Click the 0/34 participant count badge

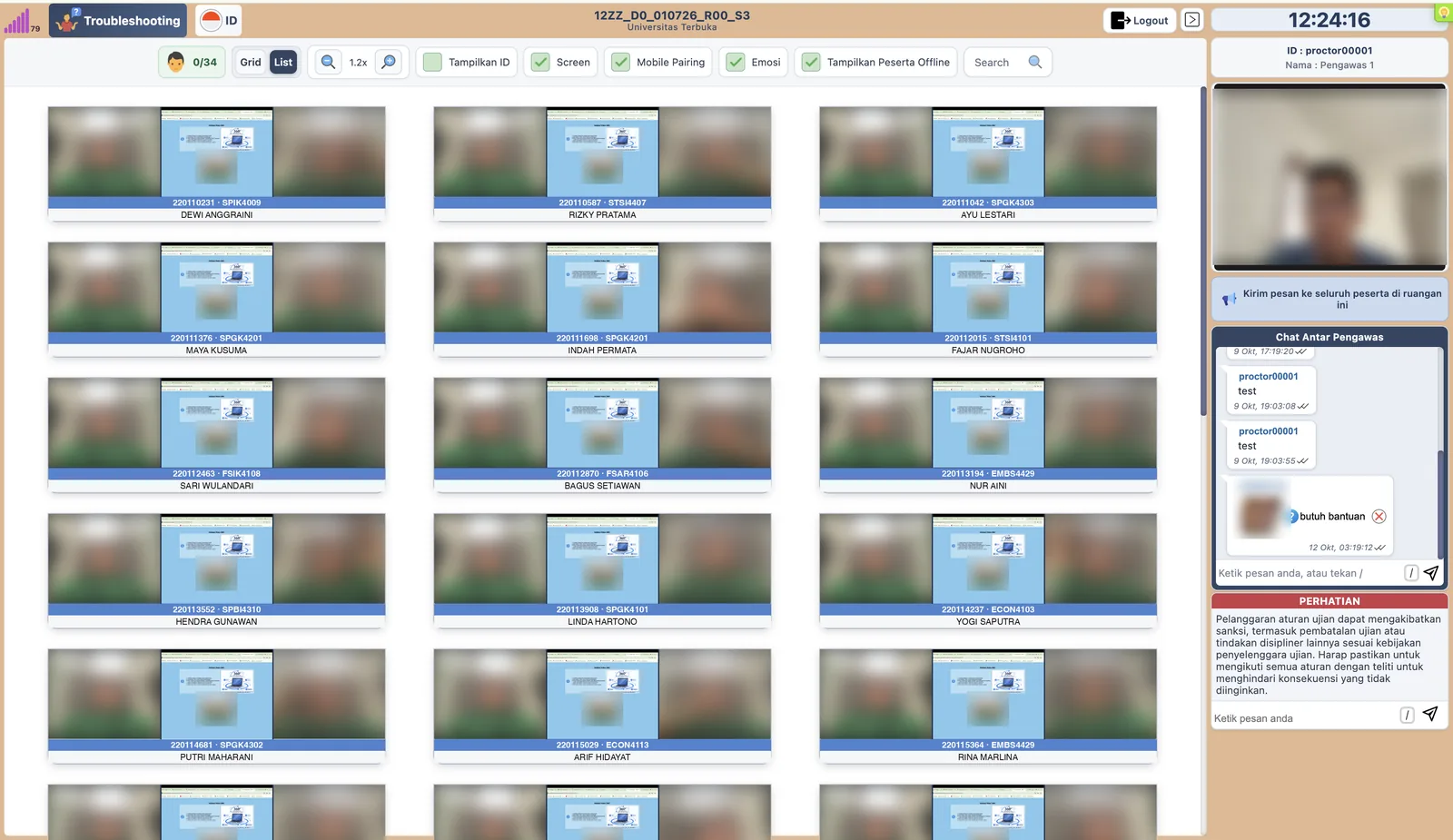coord(193,62)
